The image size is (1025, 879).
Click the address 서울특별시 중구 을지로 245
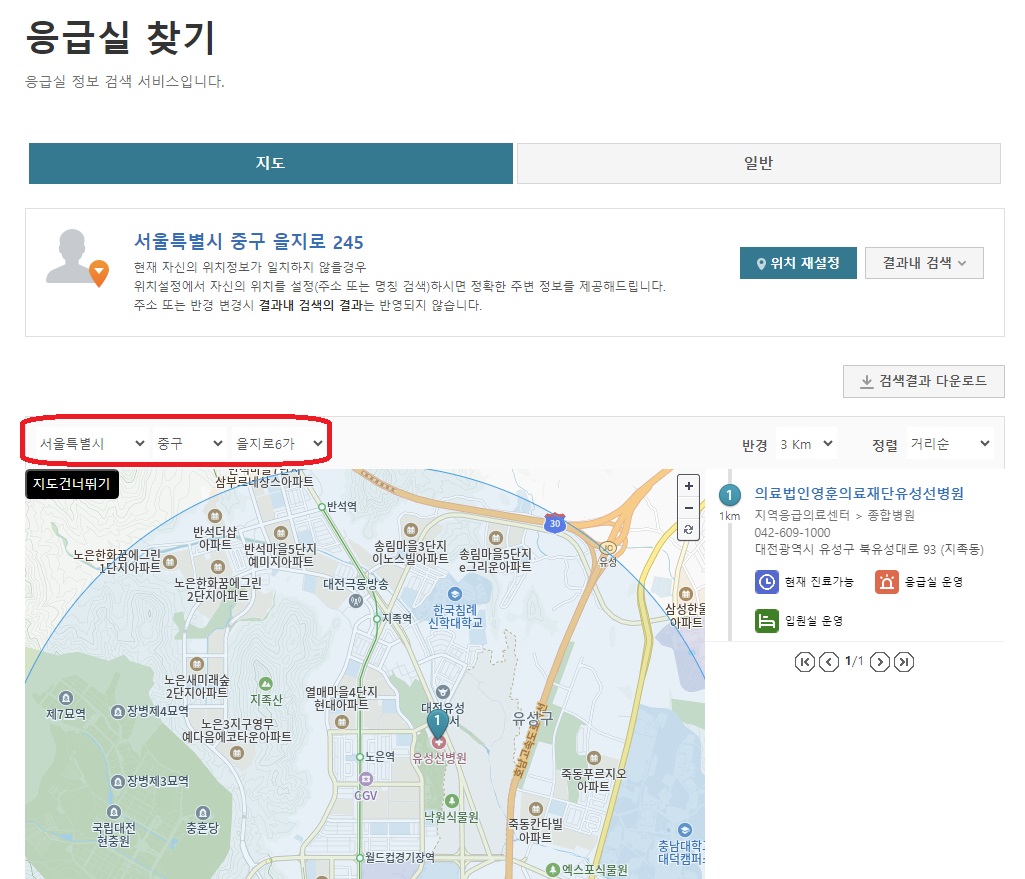click(x=248, y=242)
